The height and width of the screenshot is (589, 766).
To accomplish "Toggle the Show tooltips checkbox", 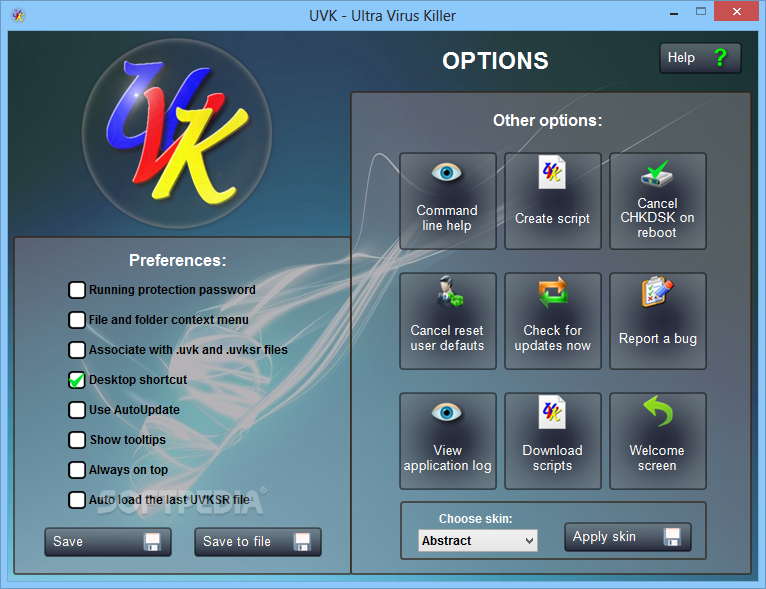I will tap(77, 440).
